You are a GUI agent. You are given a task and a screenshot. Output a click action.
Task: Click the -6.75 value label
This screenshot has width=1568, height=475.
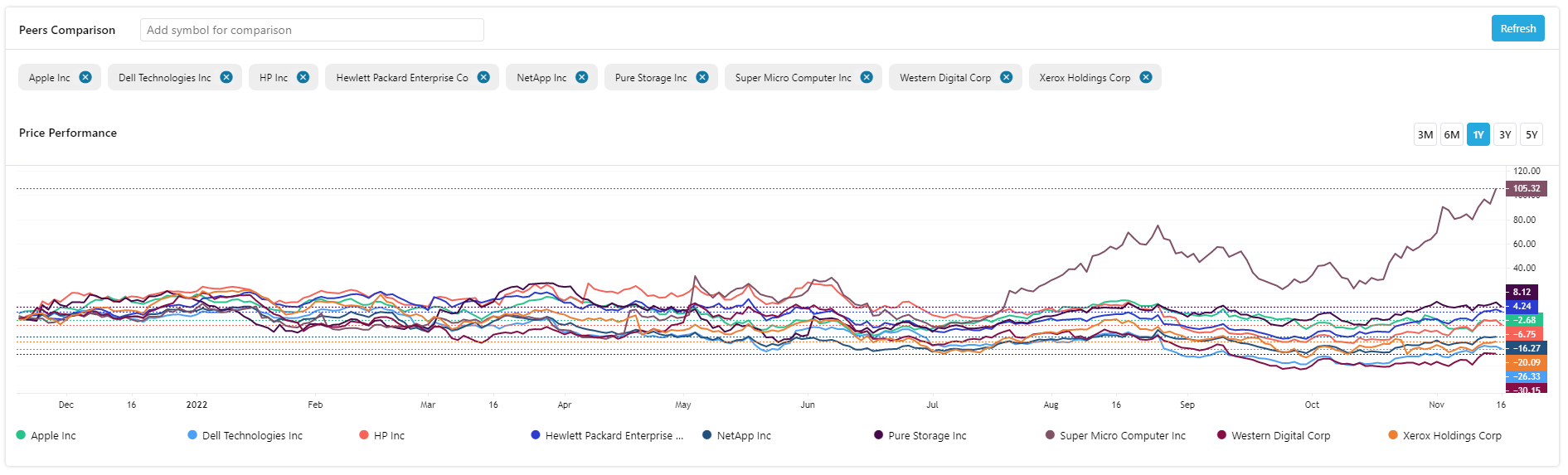1524,334
